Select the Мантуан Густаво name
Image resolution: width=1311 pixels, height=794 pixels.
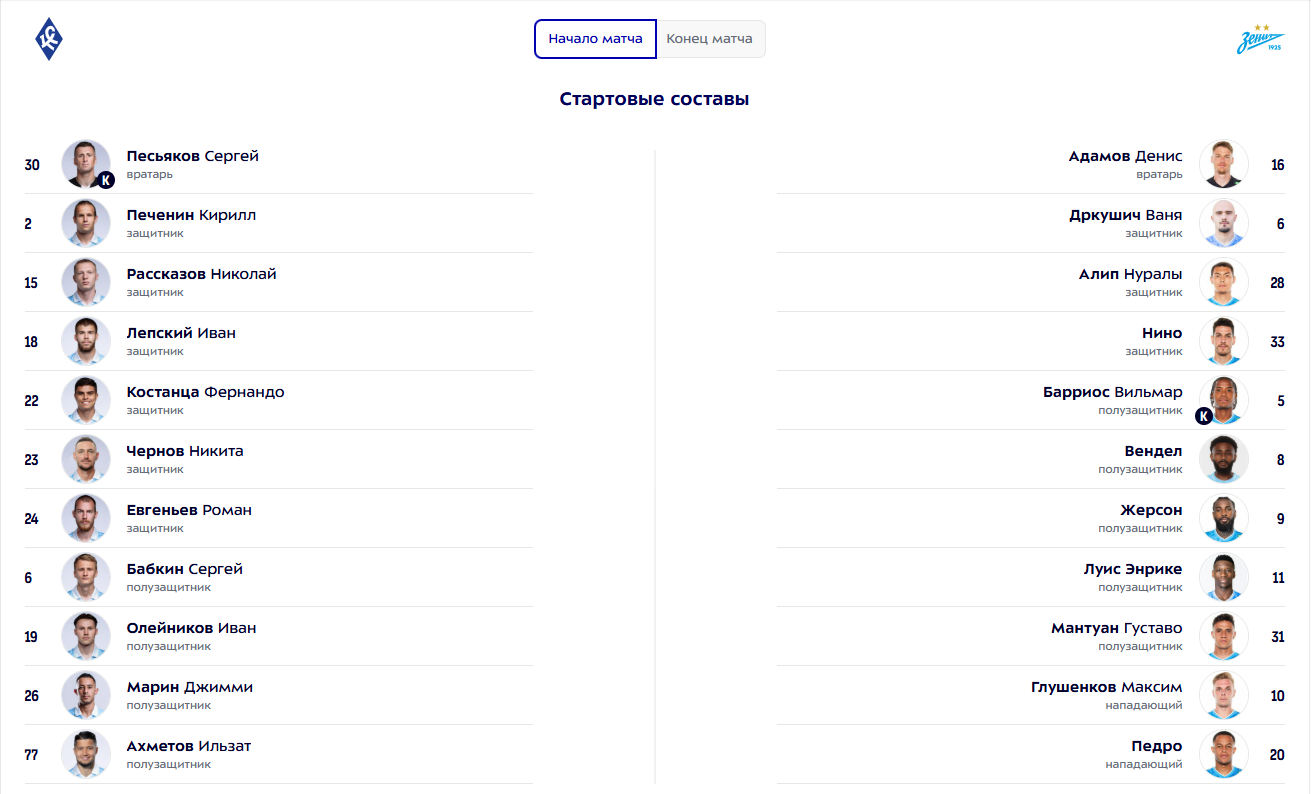[1116, 628]
